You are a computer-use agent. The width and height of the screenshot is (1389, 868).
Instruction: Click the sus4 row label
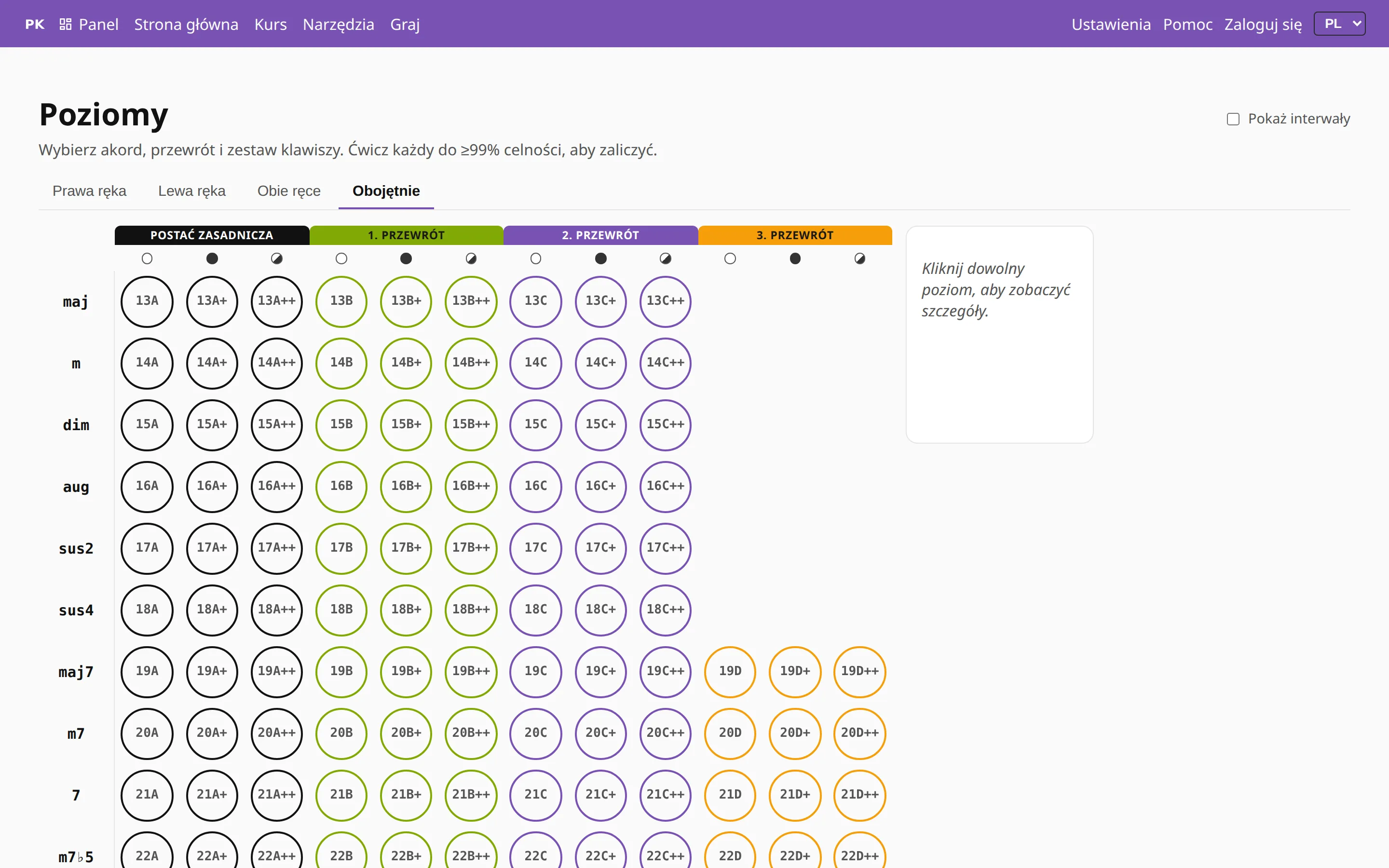(x=76, y=610)
